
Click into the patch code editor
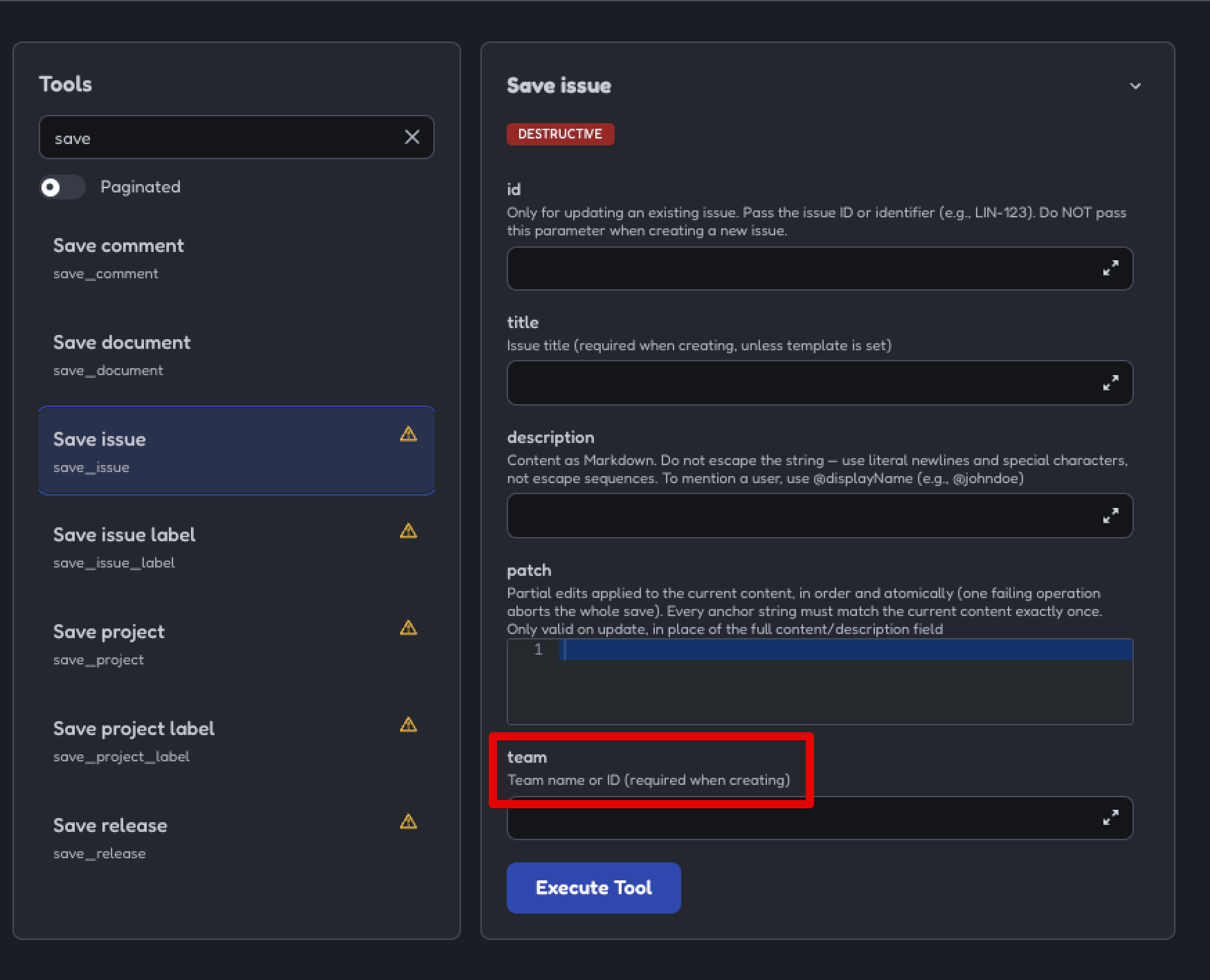[x=820, y=682]
